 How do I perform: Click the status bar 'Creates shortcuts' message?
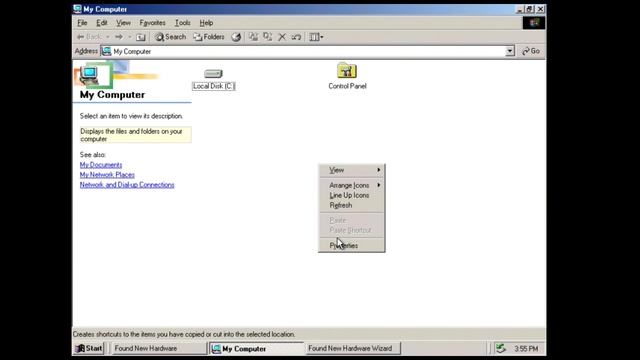[184, 334]
